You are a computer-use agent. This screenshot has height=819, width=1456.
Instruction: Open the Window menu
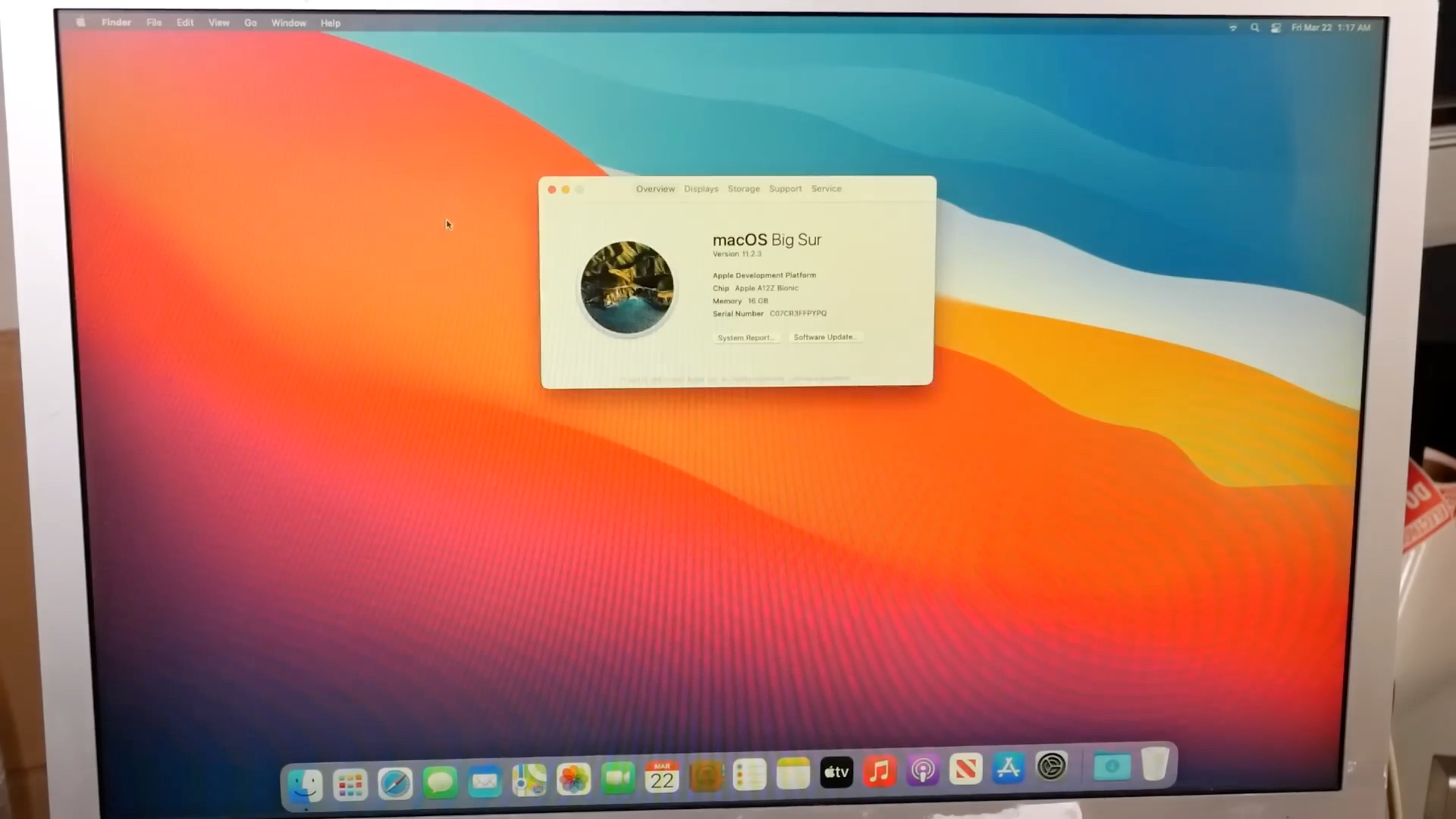point(289,23)
